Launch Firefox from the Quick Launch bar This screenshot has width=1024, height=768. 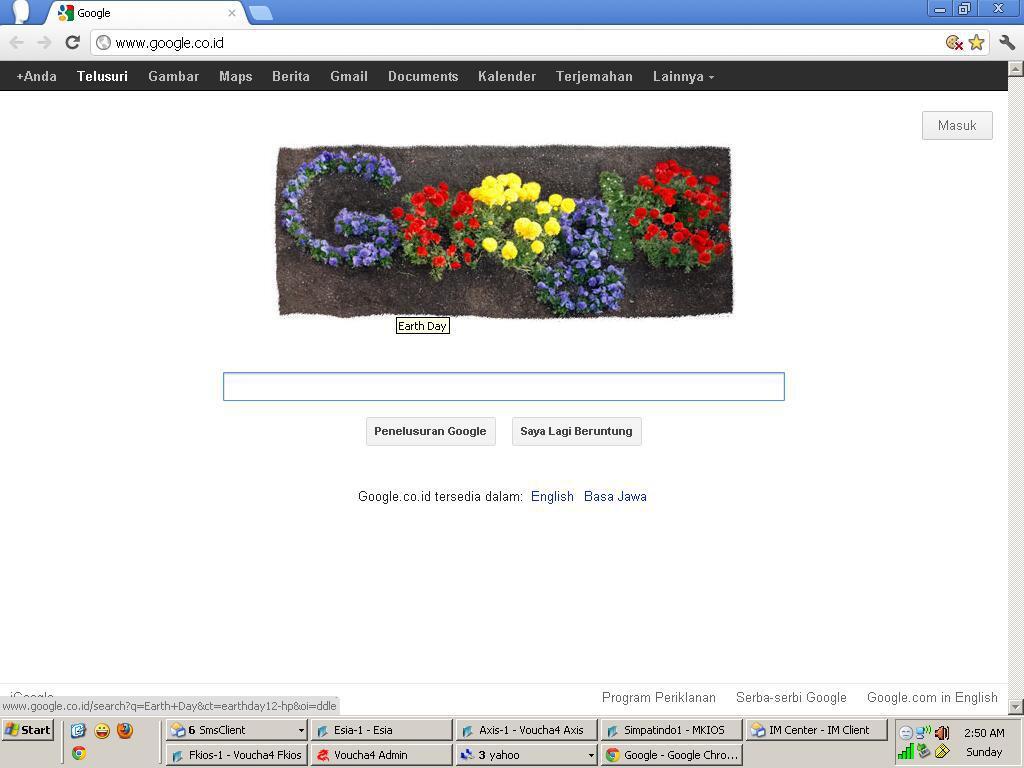pyautogui.click(x=125, y=730)
